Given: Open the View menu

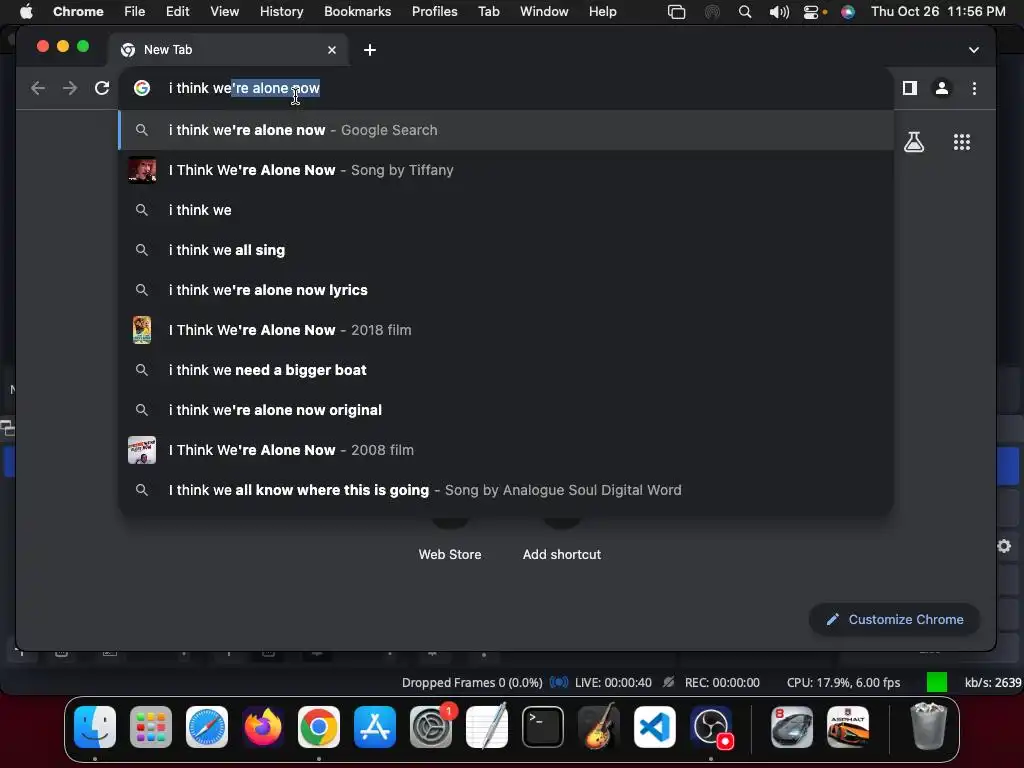Looking at the screenshot, I should tap(224, 11).
